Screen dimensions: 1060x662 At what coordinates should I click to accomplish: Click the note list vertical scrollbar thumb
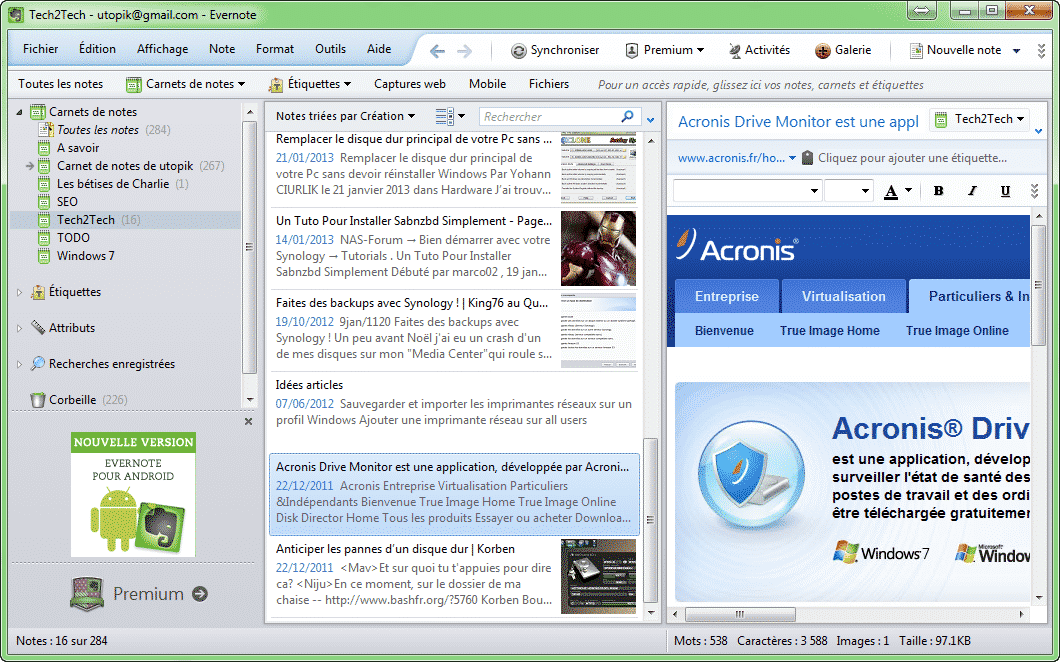(x=651, y=521)
